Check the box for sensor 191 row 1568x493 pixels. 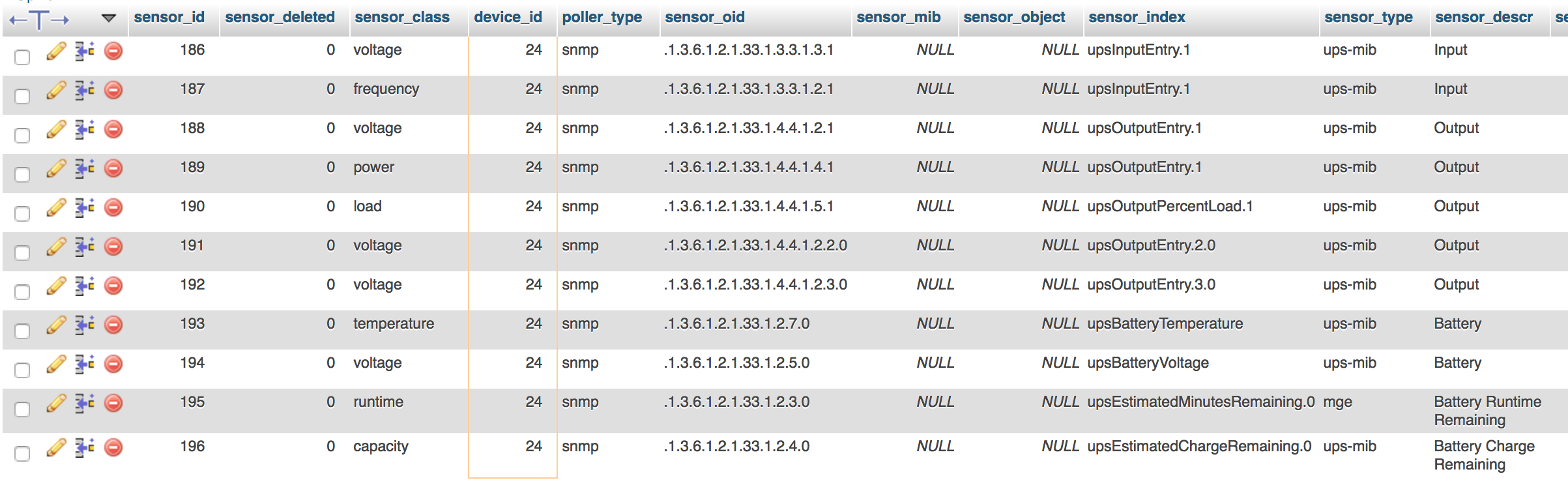pyautogui.click(x=22, y=253)
